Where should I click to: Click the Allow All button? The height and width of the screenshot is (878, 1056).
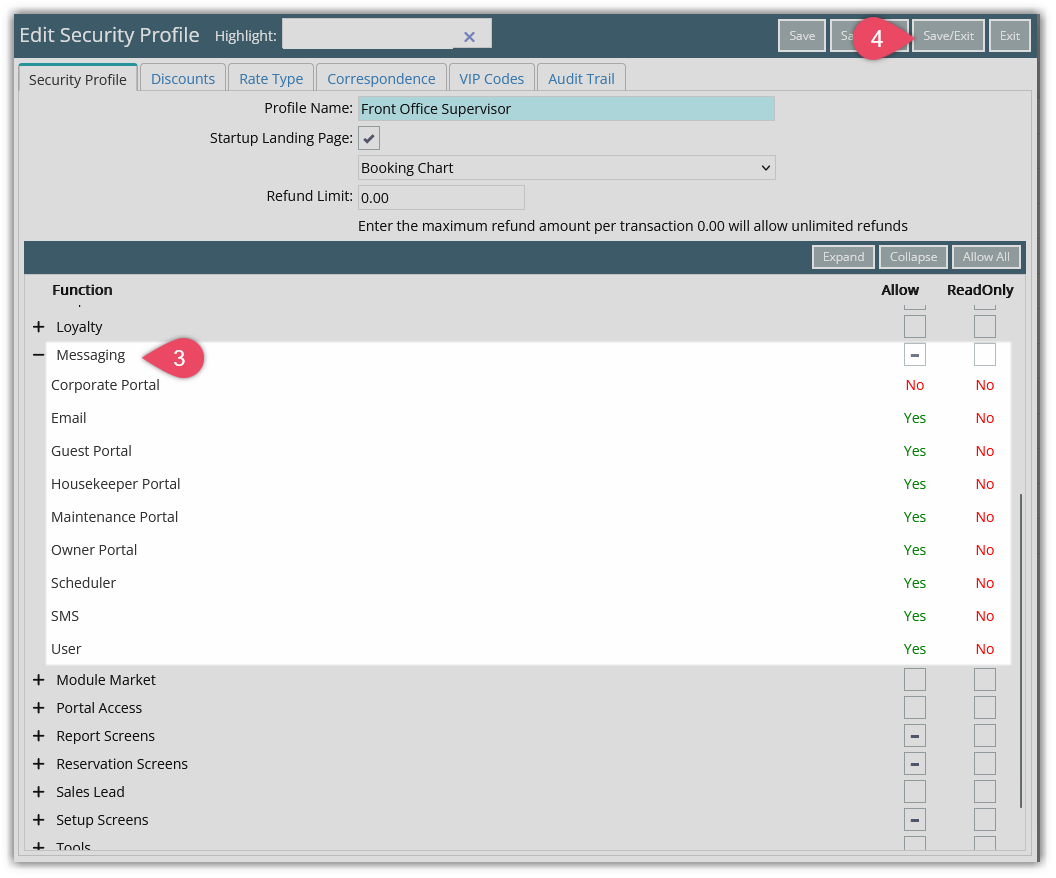[986, 257]
